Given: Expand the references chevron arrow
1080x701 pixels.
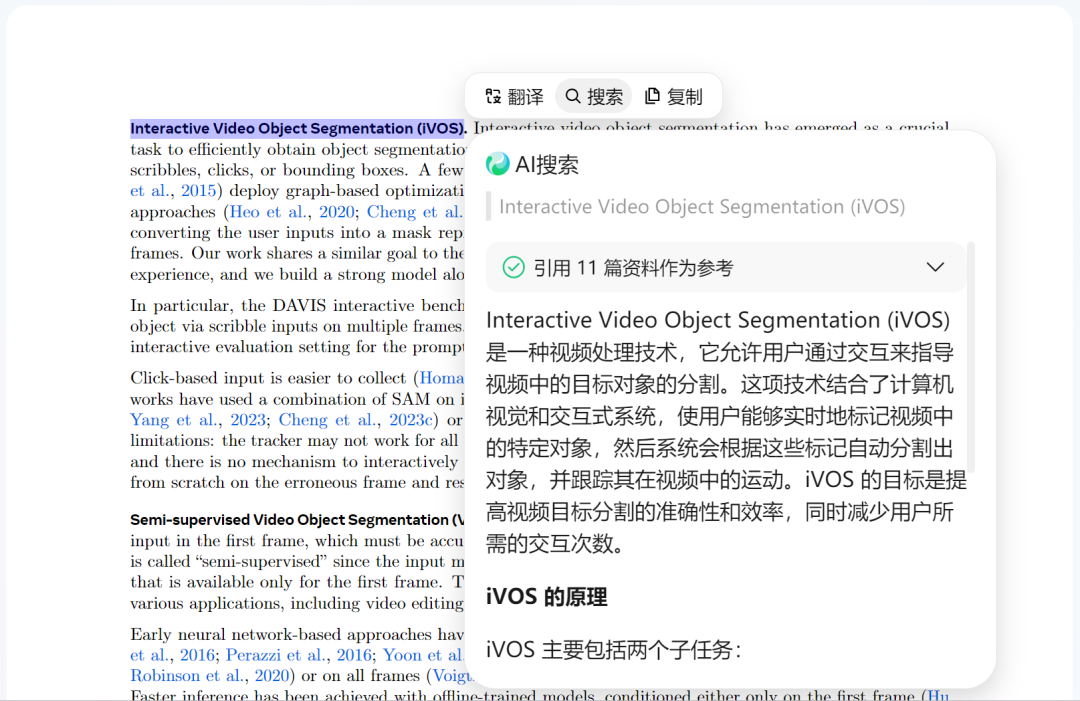Looking at the screenshot, I should (x=935, y=267).
